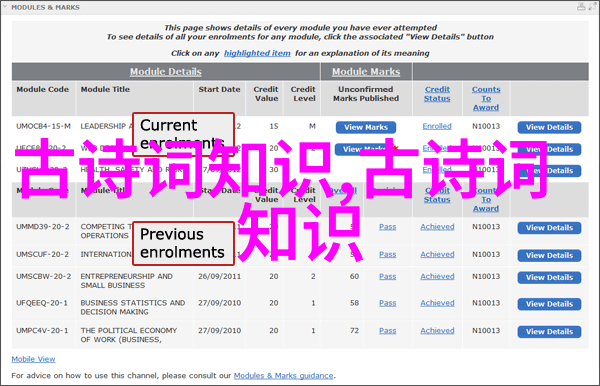The image size is (600, 386).
Task: Click the mark value 58
Action: pos(354,303)
